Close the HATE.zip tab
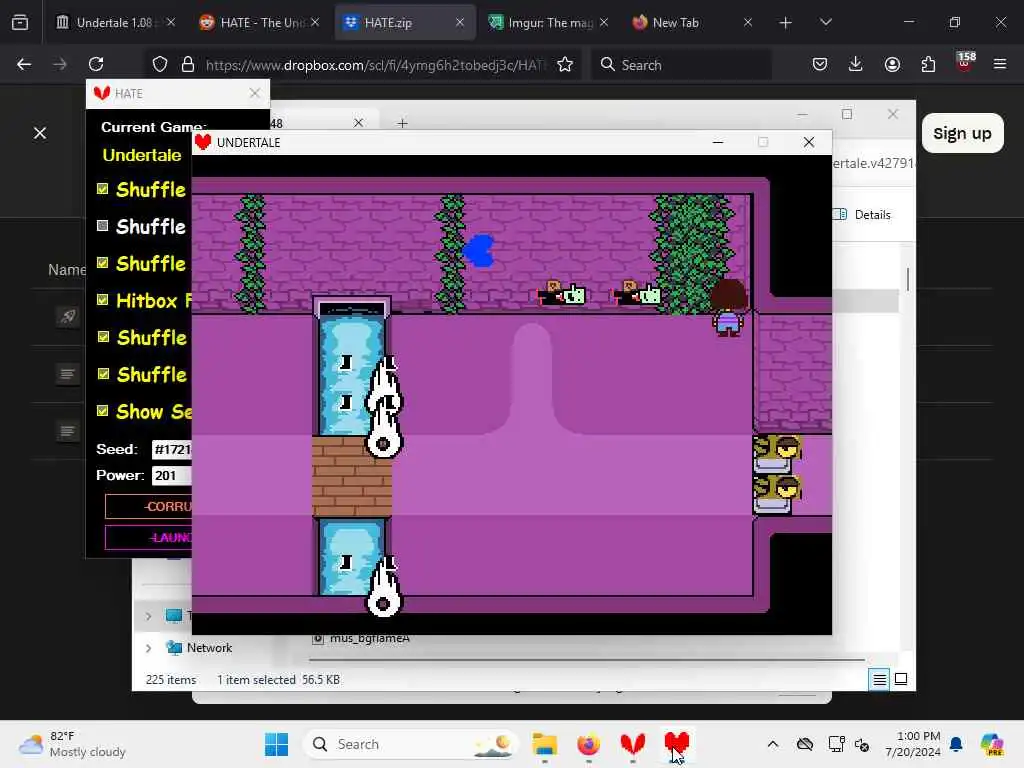 [x=460, y=22]
